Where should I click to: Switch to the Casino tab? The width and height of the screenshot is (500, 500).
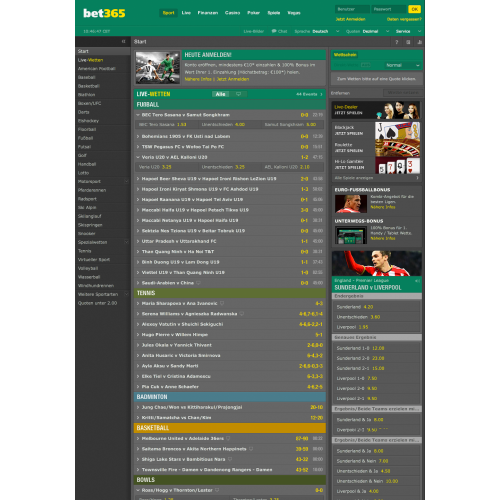coord(233,13)
